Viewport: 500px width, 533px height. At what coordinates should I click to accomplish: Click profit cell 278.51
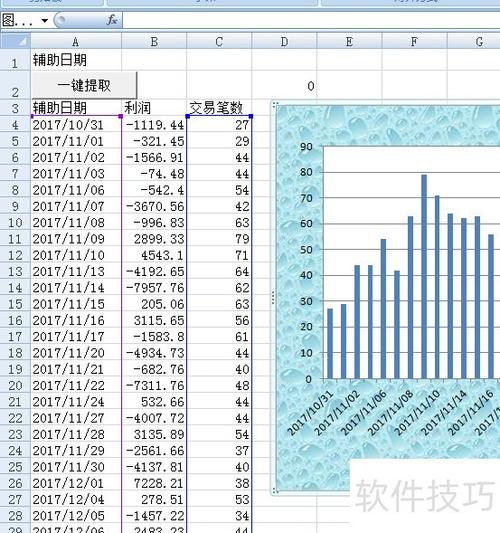pos(154,499)
